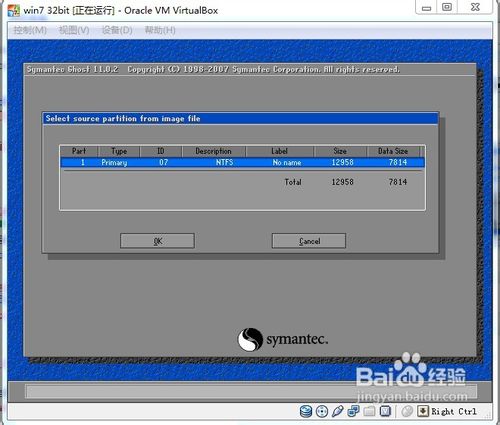
Task: Click the shared folders status icon
Action: pyautogui.click(x=369, y=411)
